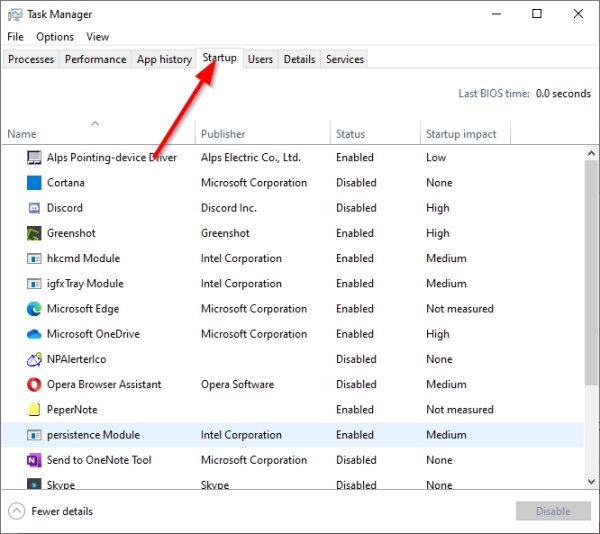The height and width of the screenshot is (534, 600).
Task: Click the scrollbar down arrow
Action: [x=591, y=482]
